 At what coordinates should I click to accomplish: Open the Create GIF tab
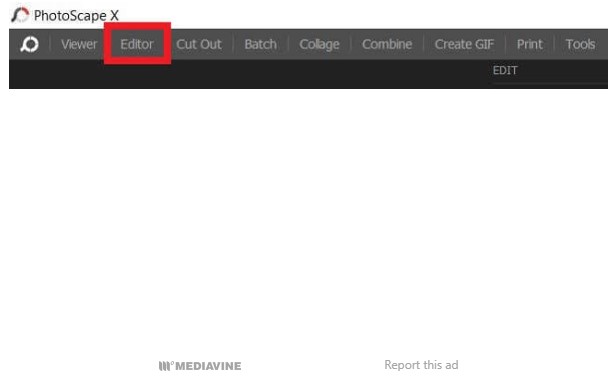coord(464,44)
